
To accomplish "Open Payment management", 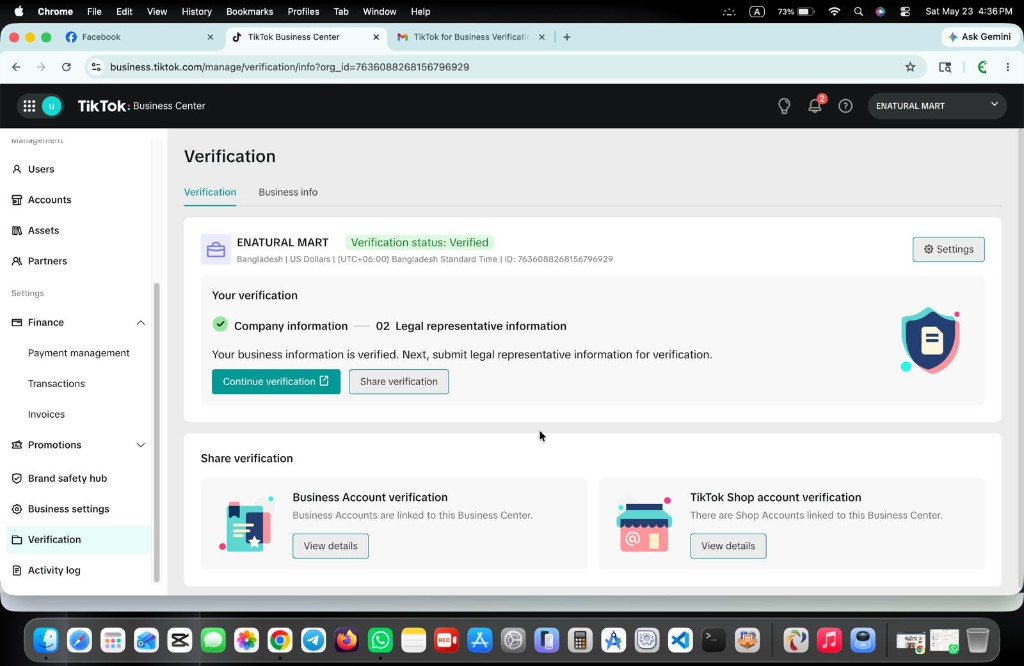I will [79, 353].
